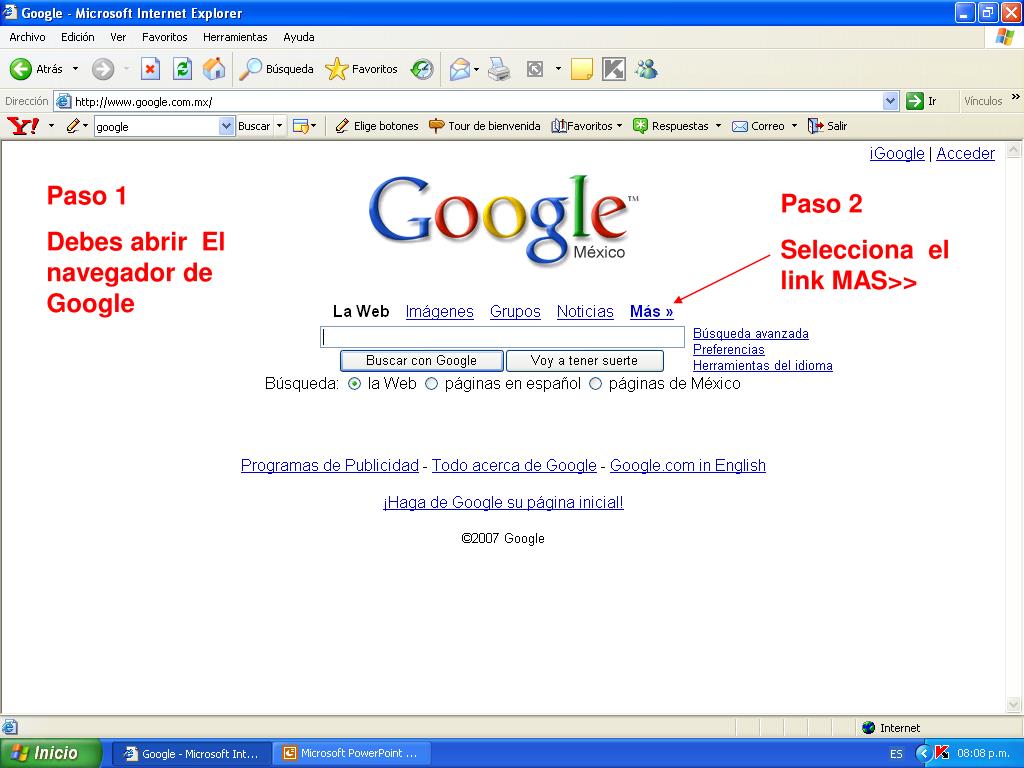Click the Inicio start button
This screenshot has height=768, width=1024.
pos(50,753)
